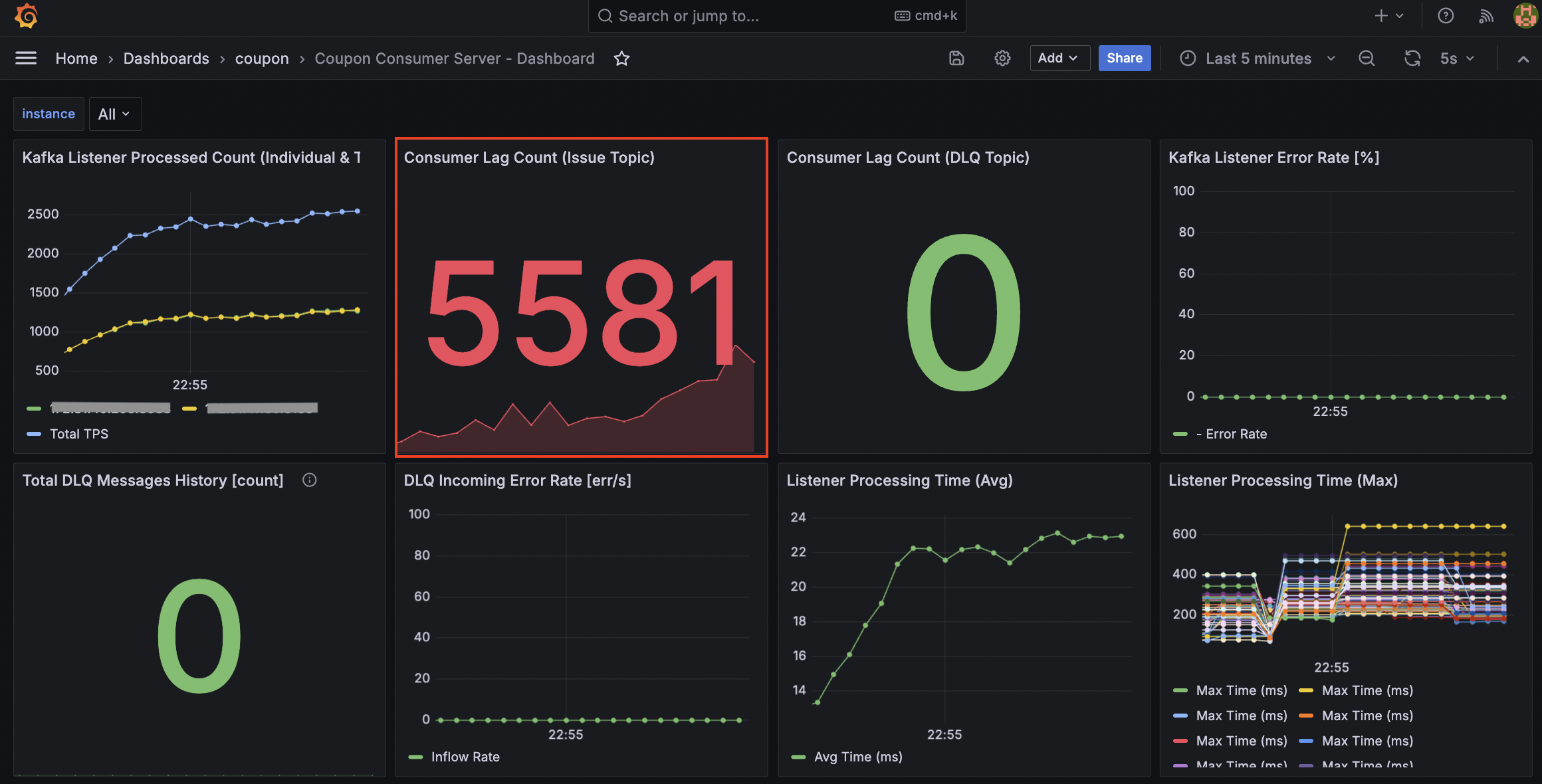Image resolution: width=1542 pixels, height=784 pixels.
Task: Open dashboard settings gear icon
Action: click(1002, 58)
